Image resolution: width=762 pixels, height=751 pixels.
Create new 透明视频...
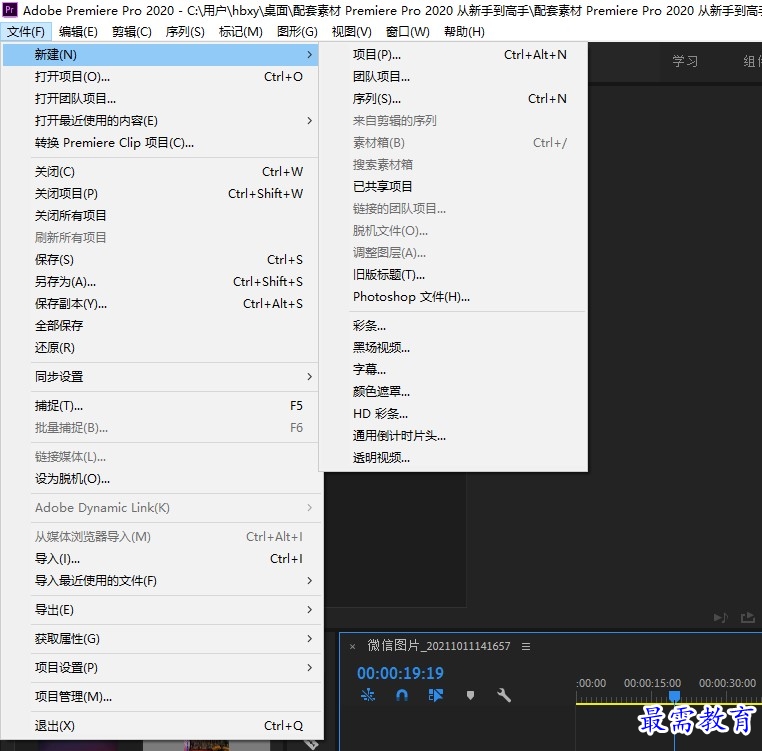(x=453, y=458)
